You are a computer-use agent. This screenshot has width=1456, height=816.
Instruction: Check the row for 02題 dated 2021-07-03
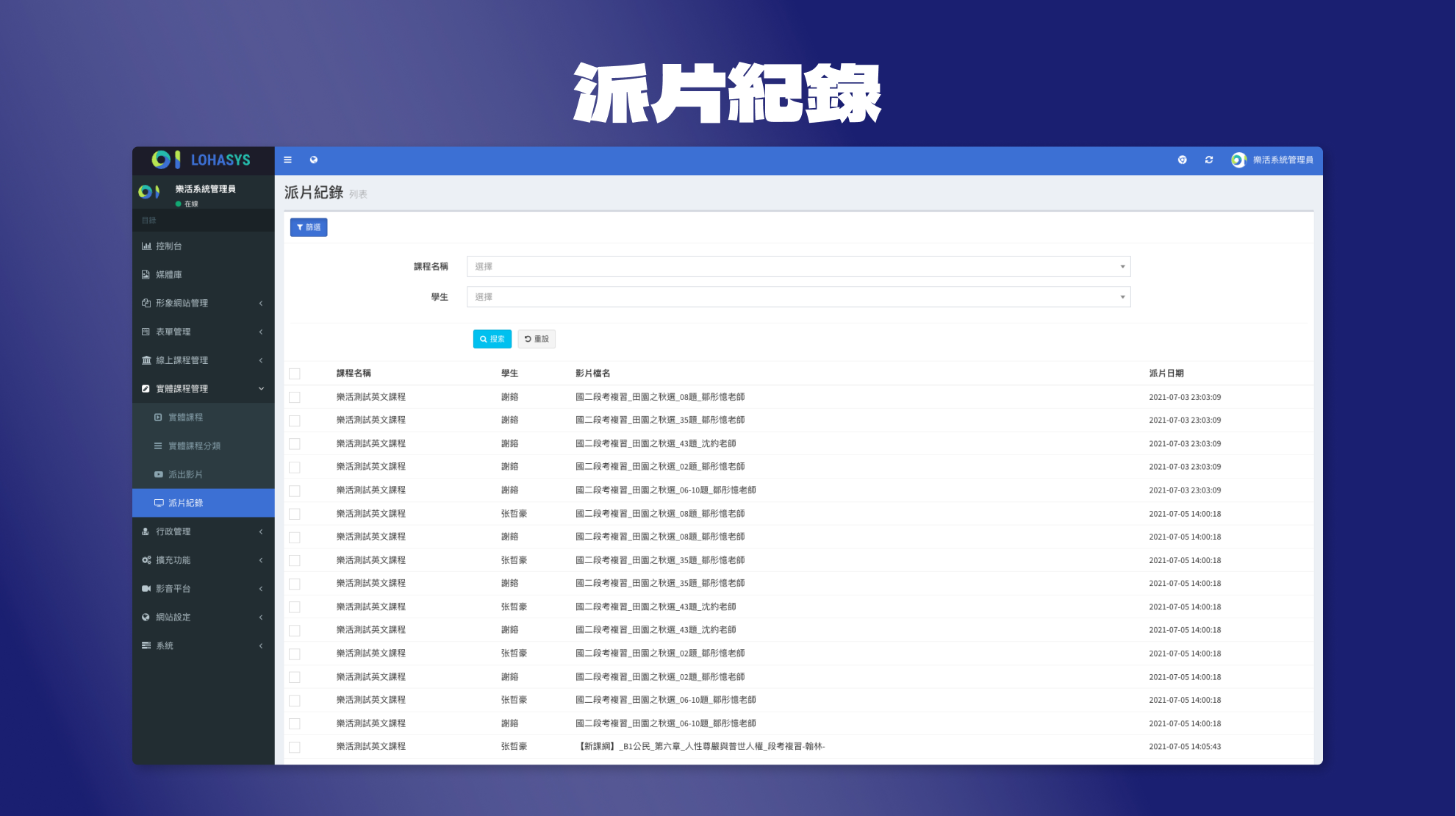click(295, 468)
